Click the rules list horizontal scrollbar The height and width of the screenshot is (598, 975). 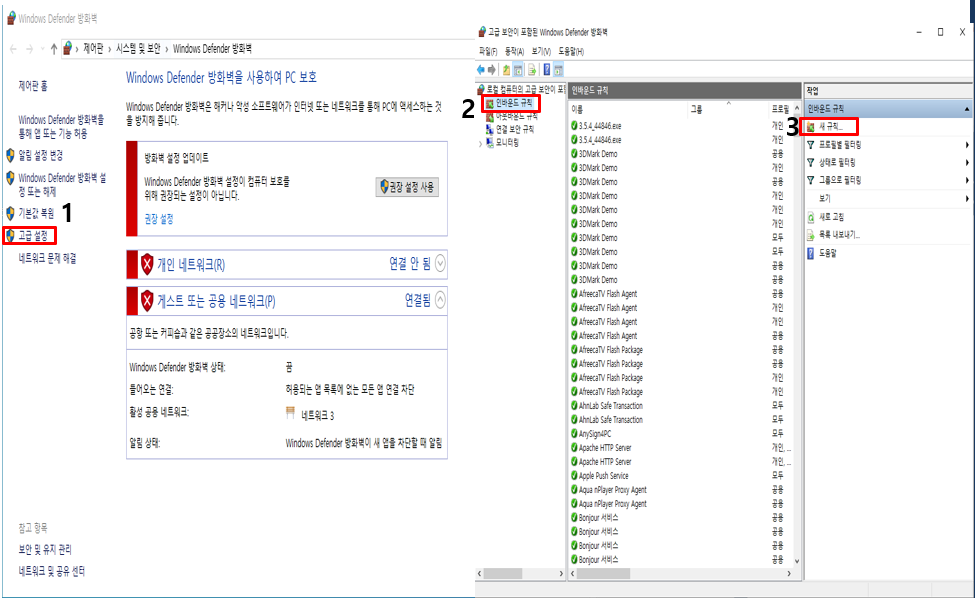[681, 574]
